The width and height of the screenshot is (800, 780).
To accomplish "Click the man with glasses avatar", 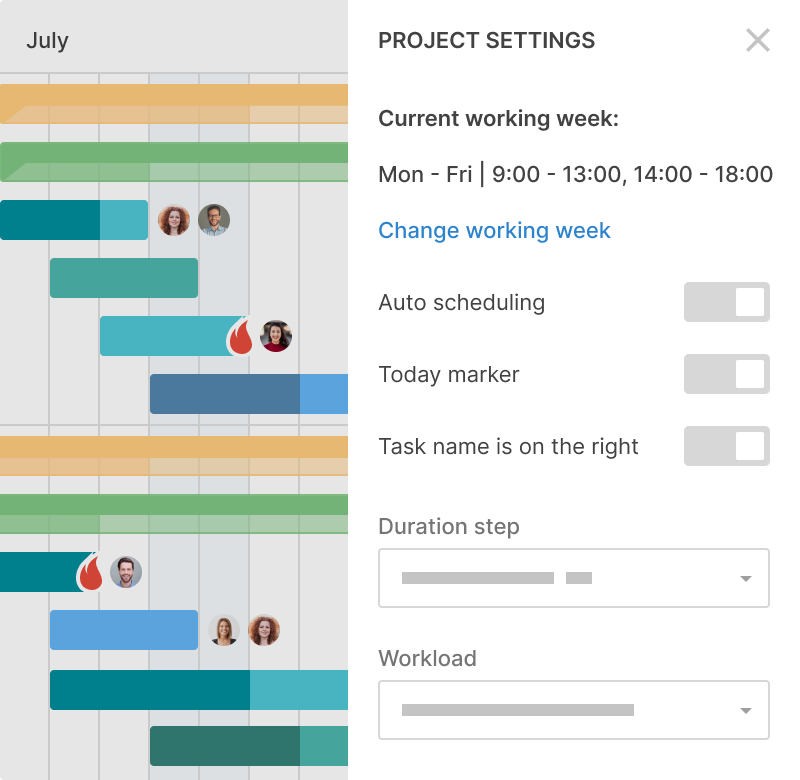I will click(x=214, y=220).
